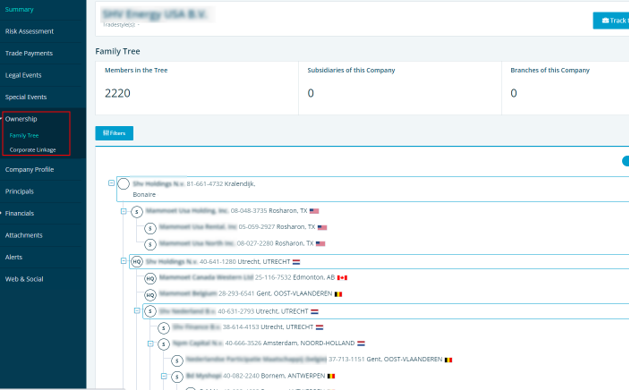Viewport: 629px width, 390px height.
Task: Click subsidiary icon for 40-666-3526
Action: click(163, 344)
